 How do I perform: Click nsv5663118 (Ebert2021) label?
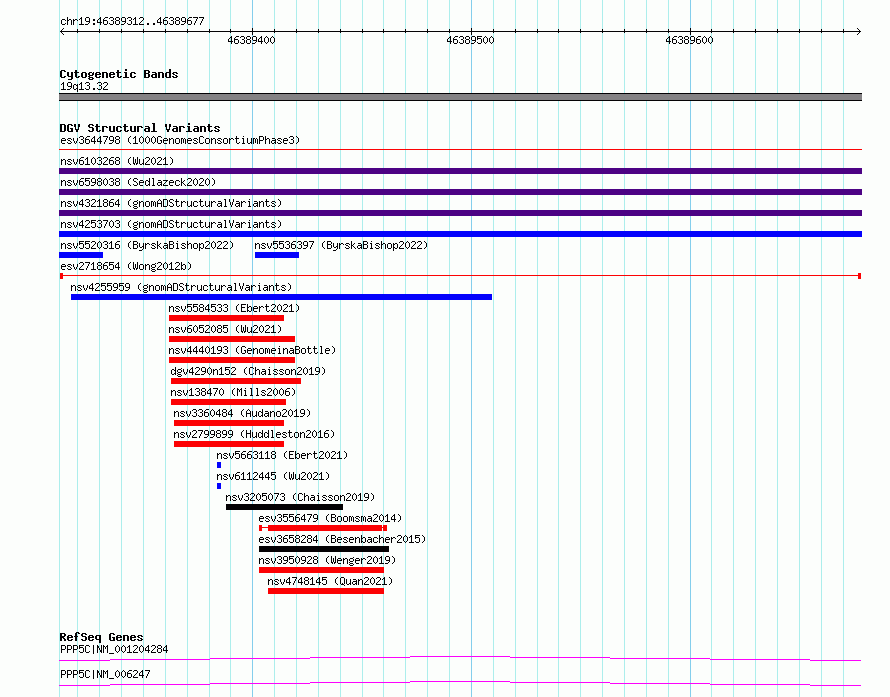pyautogui.click(x=282, y=455)
